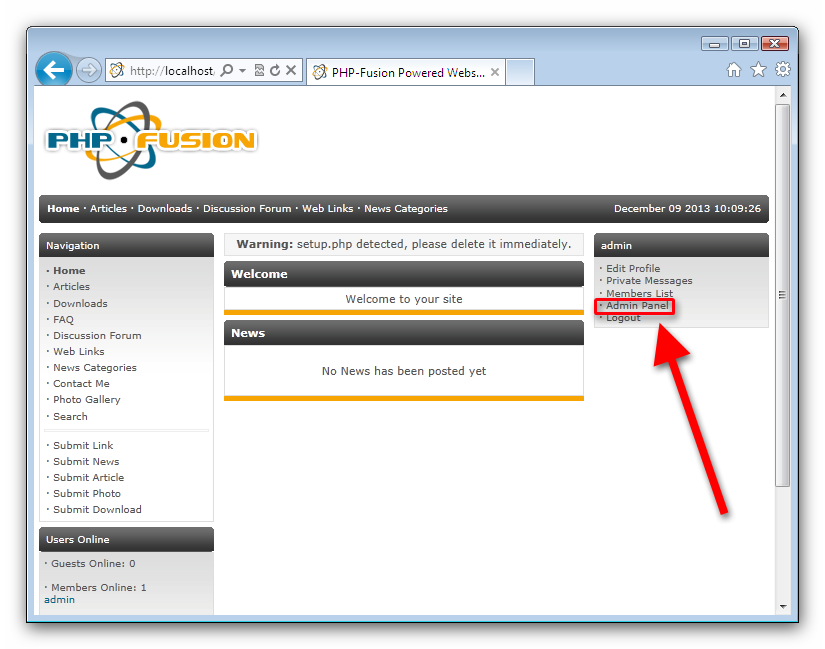This screenshot has height=649, width=825.
Task: Click the browser Forward arrow button
Action: (x=89, y=70)
